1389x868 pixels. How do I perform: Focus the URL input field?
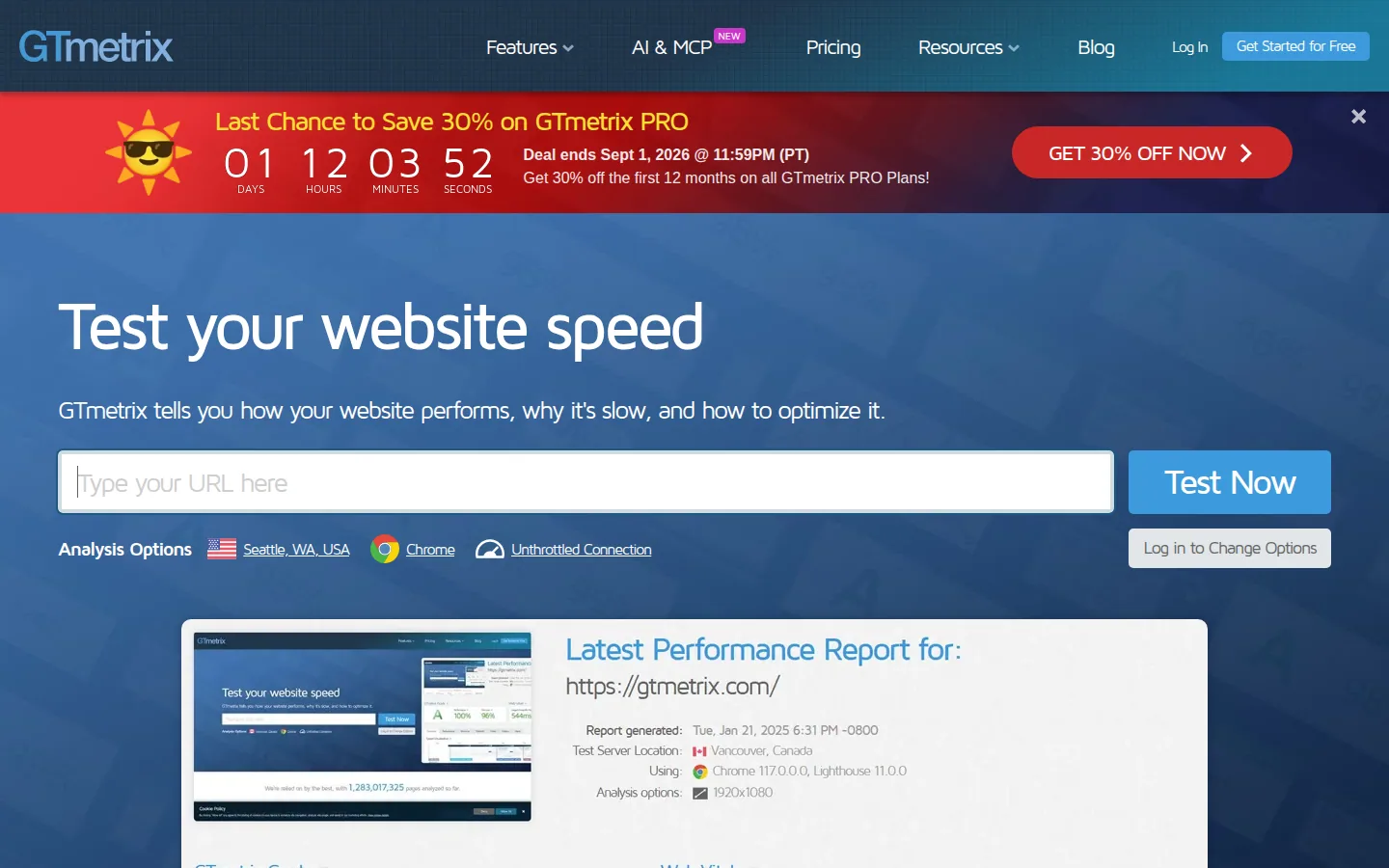pyautogui.click(x=586, y=482)
